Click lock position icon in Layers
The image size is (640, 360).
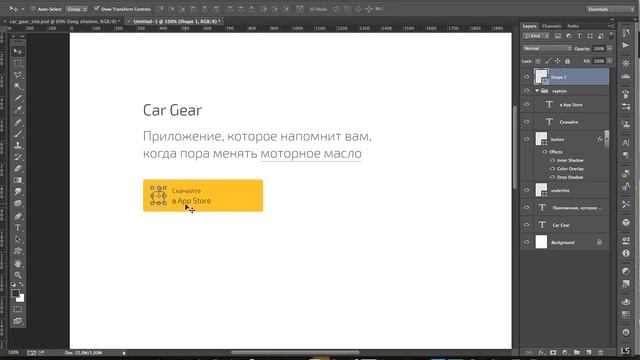(x=558, y=61)
